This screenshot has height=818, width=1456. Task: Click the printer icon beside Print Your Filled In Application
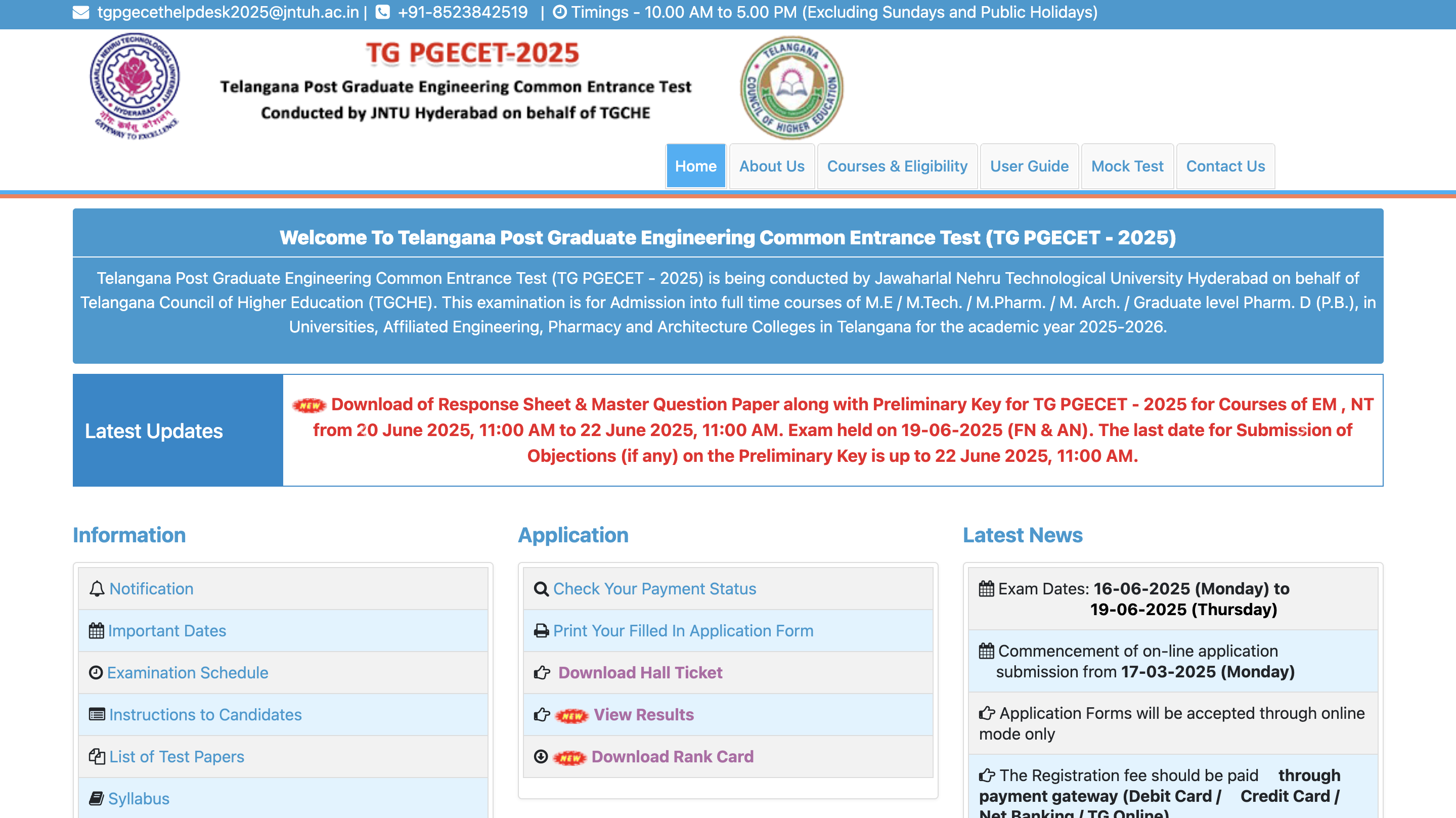click(x=541, y=630)
